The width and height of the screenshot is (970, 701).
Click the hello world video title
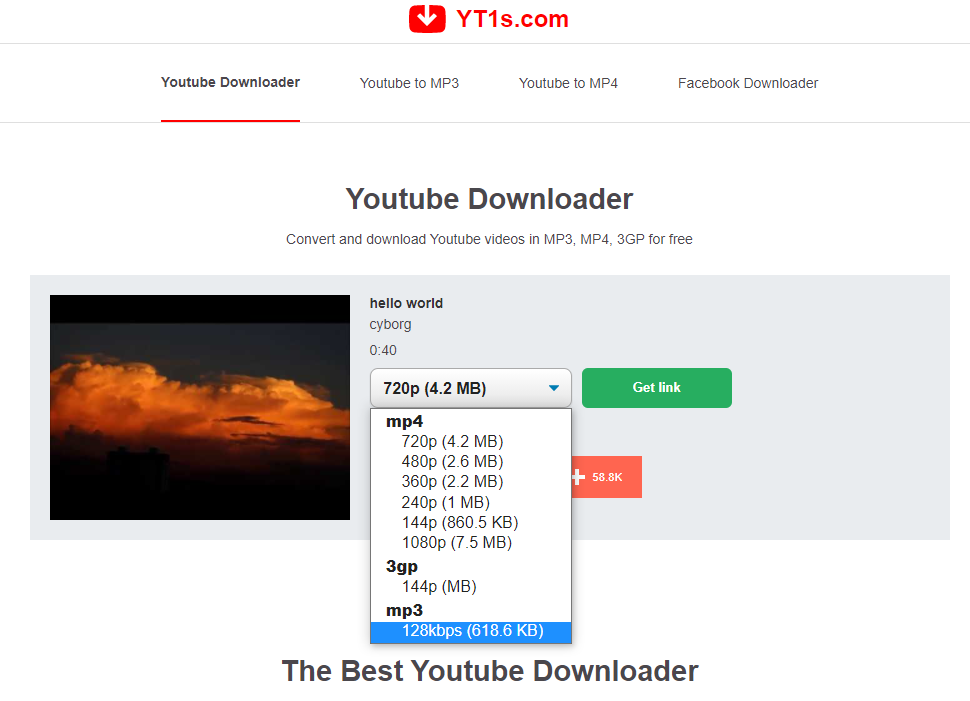pyautogui.click(x=406, y=303)
